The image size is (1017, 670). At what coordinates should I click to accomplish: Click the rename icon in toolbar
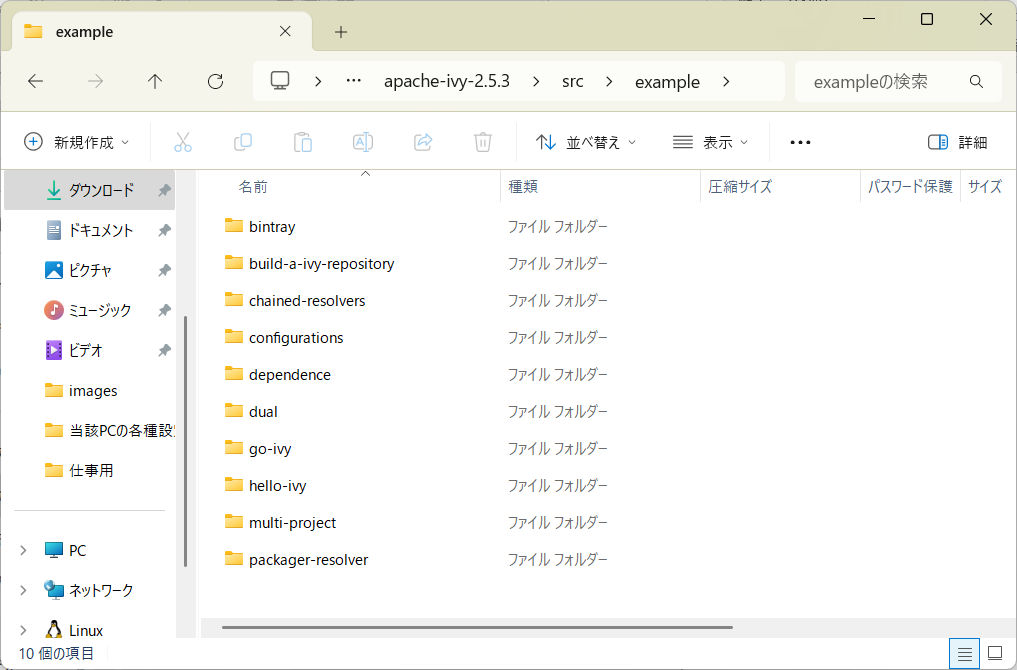click(363, 142)
